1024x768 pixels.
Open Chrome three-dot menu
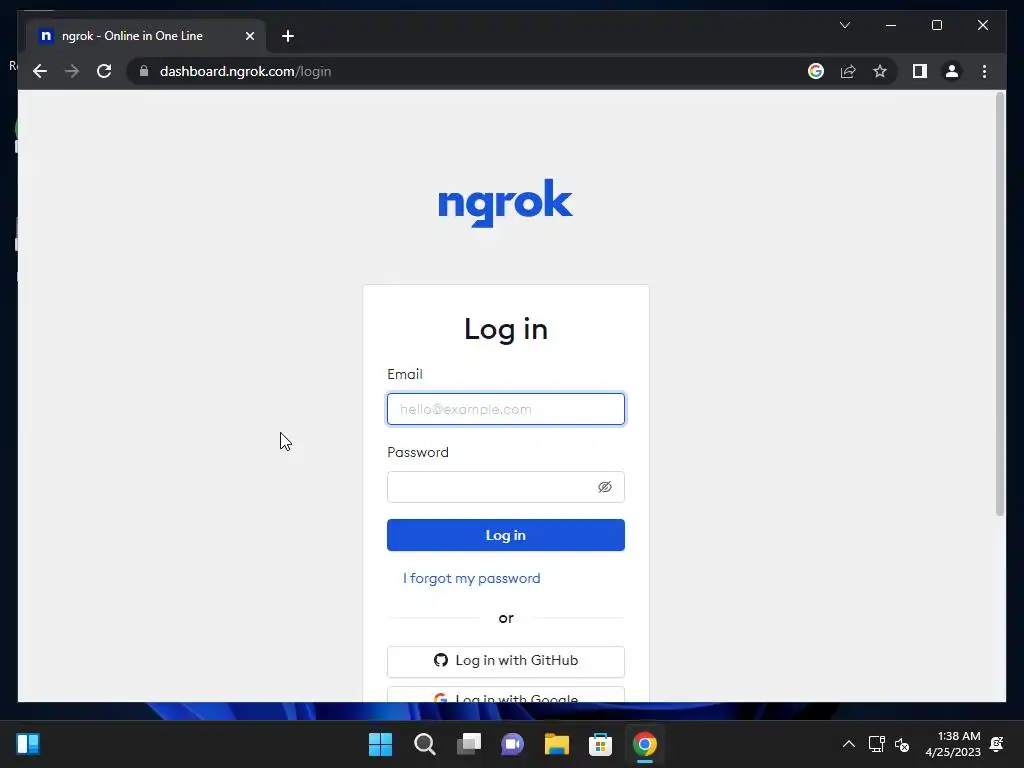(x=984, y=71)
